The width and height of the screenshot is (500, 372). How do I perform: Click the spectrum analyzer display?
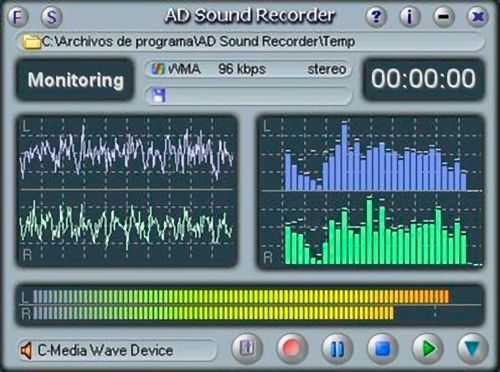coord(370,192)
